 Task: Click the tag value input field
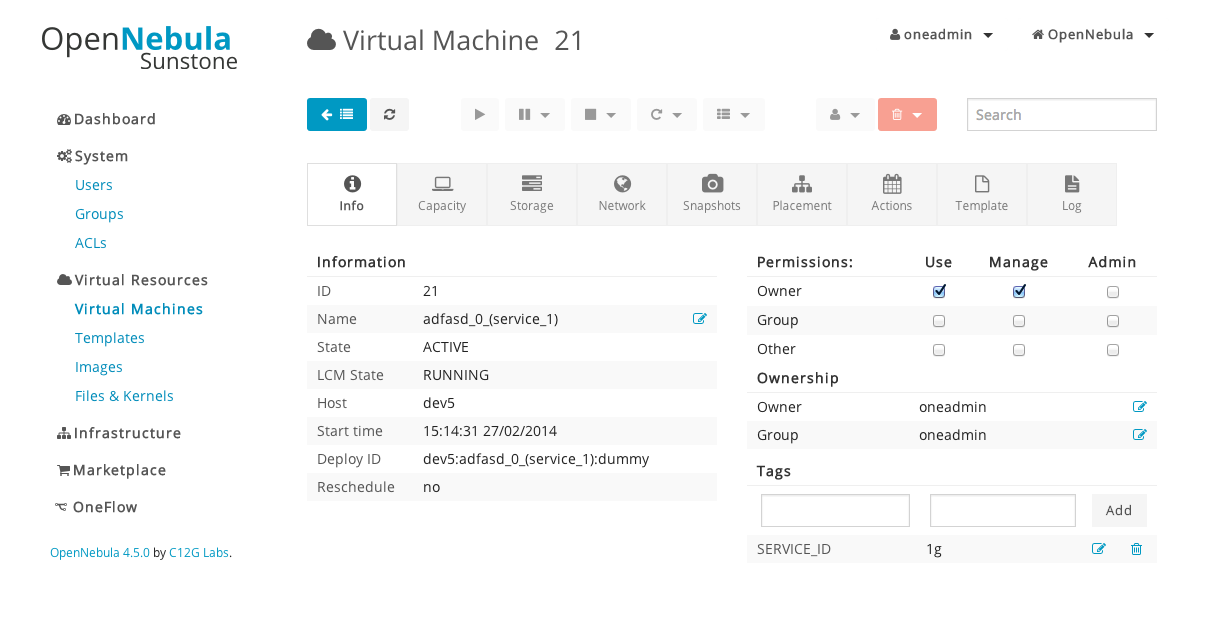(1003, 510)
